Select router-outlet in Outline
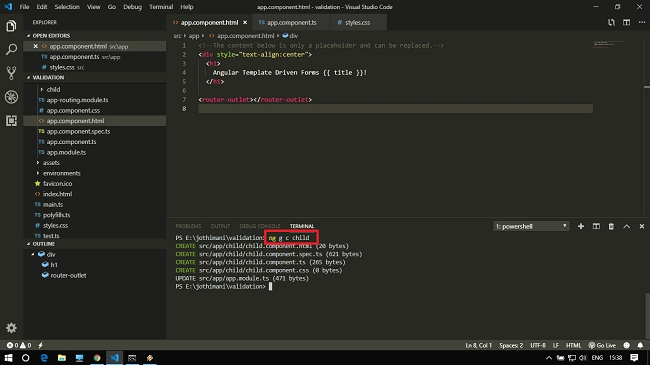Viewport: 650px width, 365px height. tap(68, 275)
